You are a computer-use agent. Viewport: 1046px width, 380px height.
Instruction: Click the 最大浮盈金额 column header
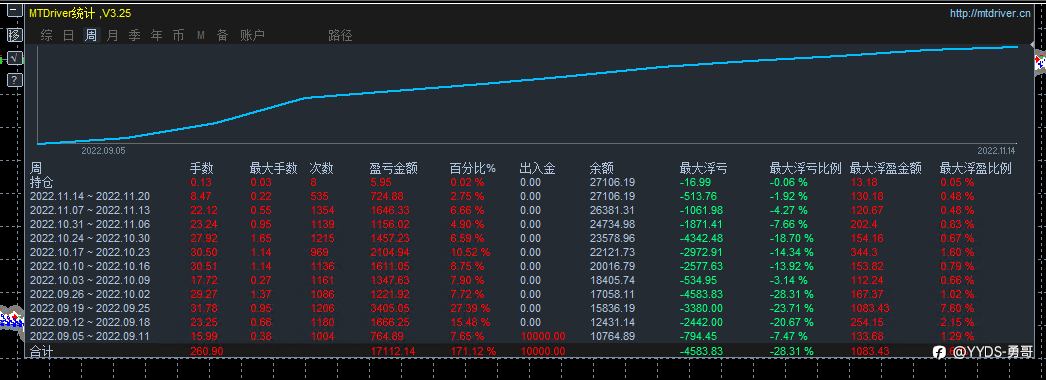(x=886, y=169)
